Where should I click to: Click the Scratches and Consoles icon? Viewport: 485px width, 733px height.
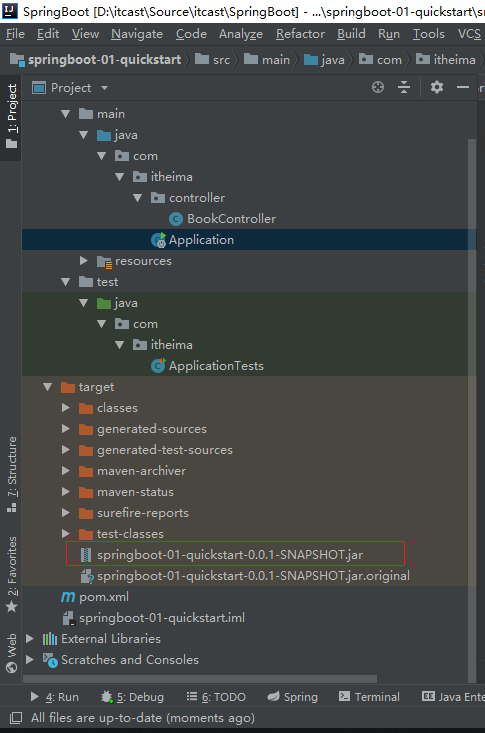tap(50, 660)
